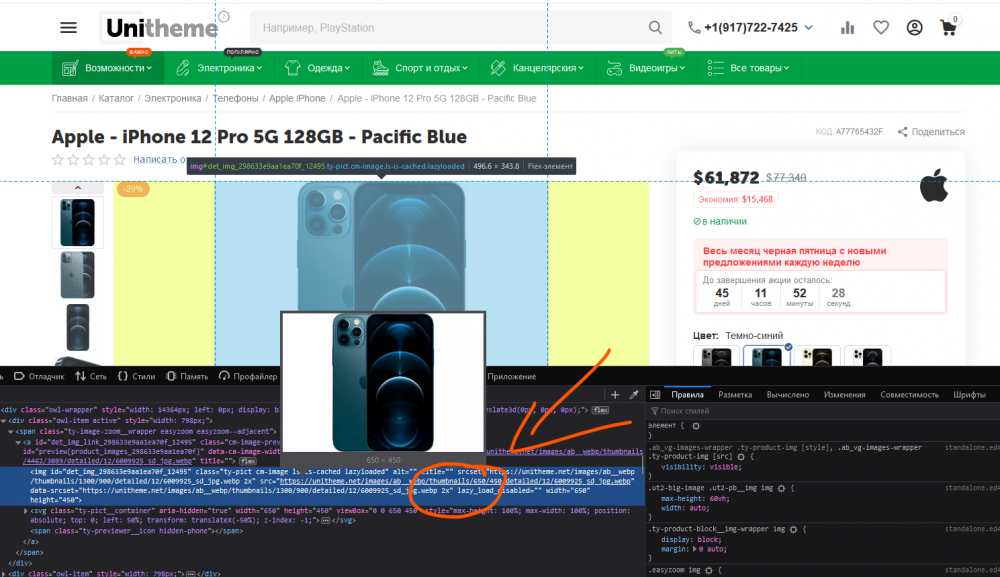The width and height of the screenshot is (1000, 577).
Task: Open the shopping cart icon
Action: [x=947, y=28]
